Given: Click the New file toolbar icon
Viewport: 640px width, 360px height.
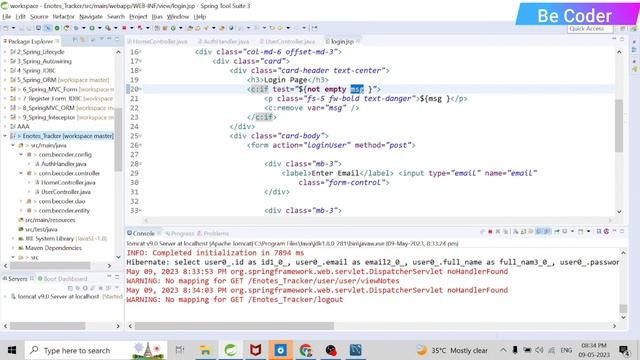Looking at the screenshot, I should click(5, 28).
